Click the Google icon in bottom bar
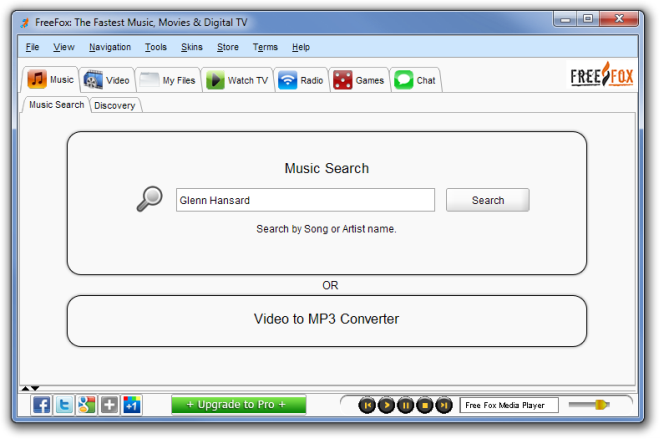The image size is (660, 439). pyautogui.click(x=86, y=405)
